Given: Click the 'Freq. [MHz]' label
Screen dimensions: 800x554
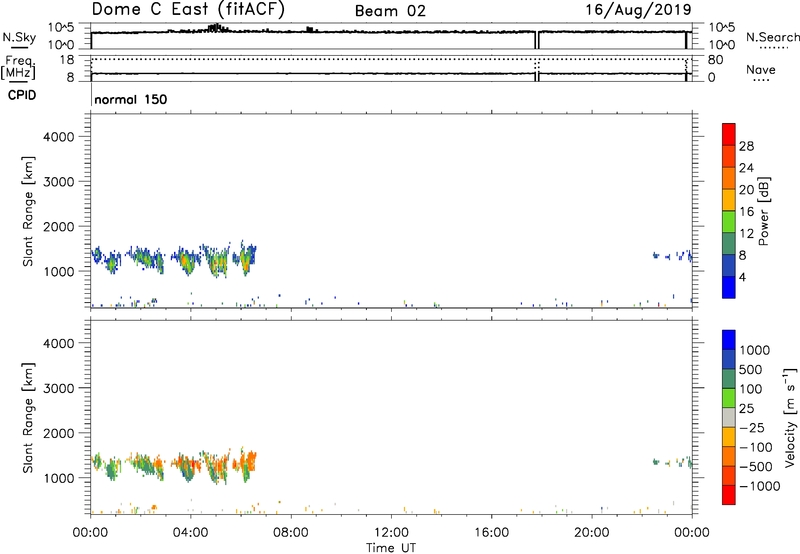Looking at the screenshot, I should tap(19, 67).
